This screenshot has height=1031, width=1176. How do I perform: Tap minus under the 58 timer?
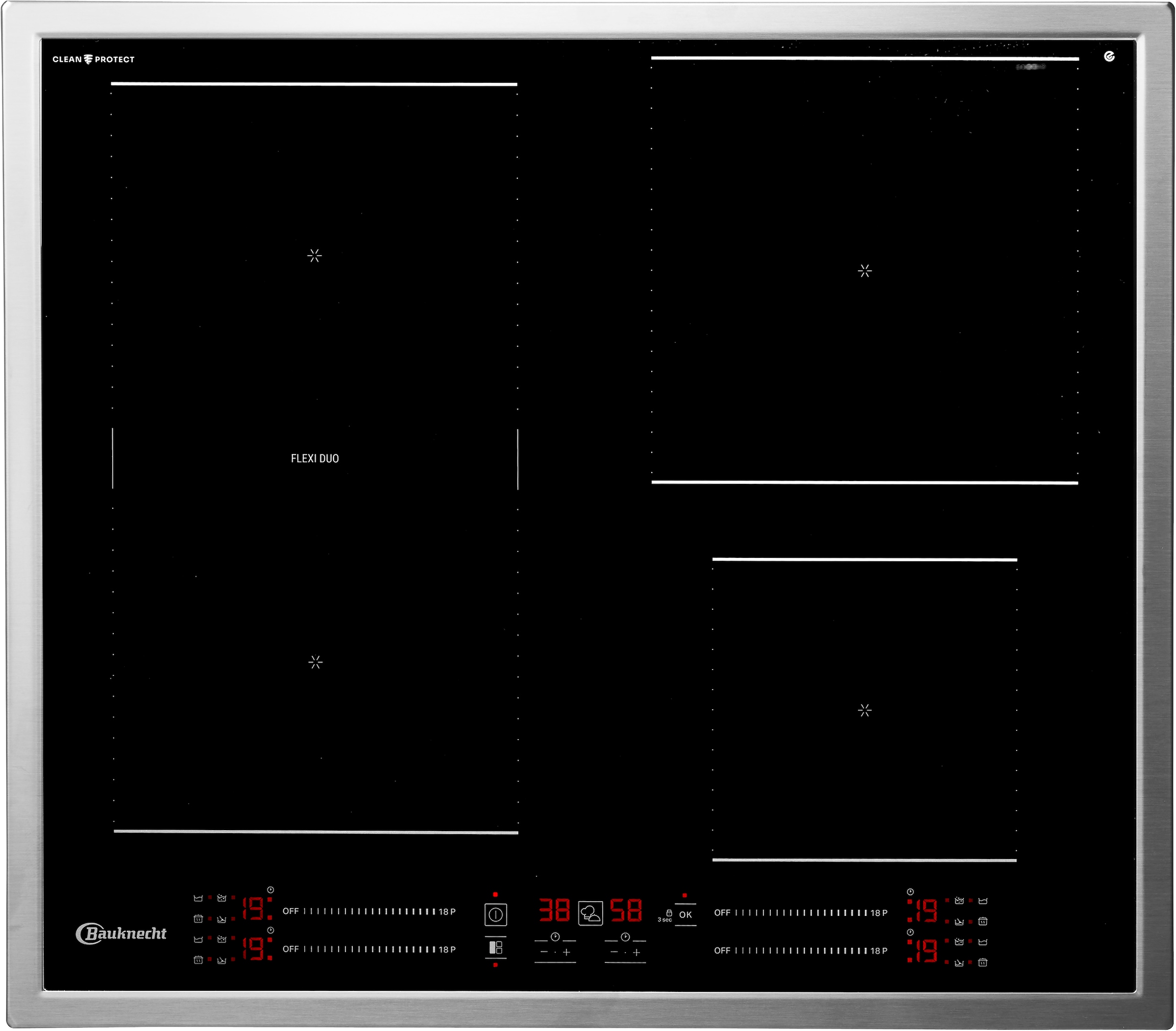(614, 952)
